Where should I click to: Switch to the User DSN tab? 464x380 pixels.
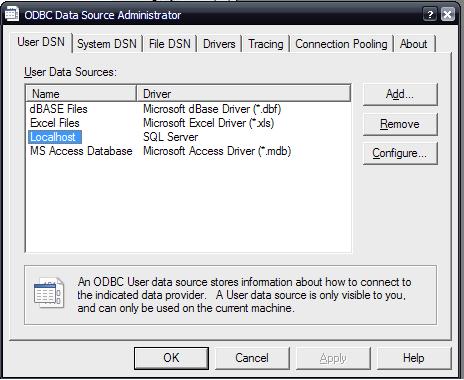pyautogui.click(x=41, y=42)
